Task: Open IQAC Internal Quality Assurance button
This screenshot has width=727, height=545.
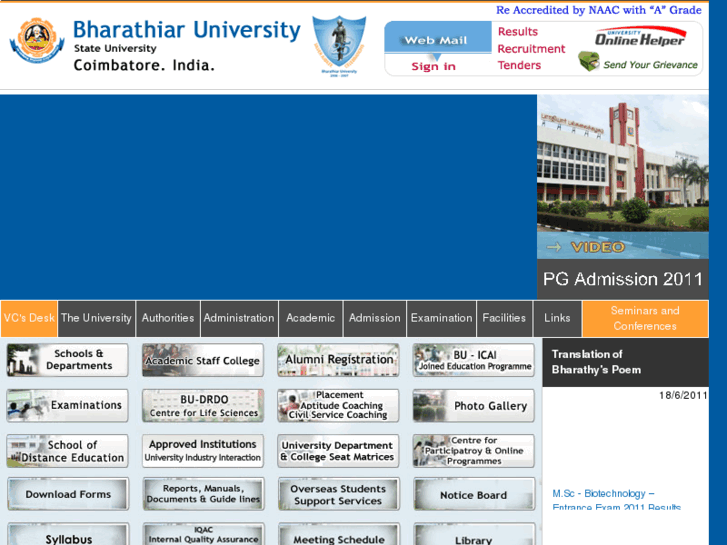Action: (204, 534)
